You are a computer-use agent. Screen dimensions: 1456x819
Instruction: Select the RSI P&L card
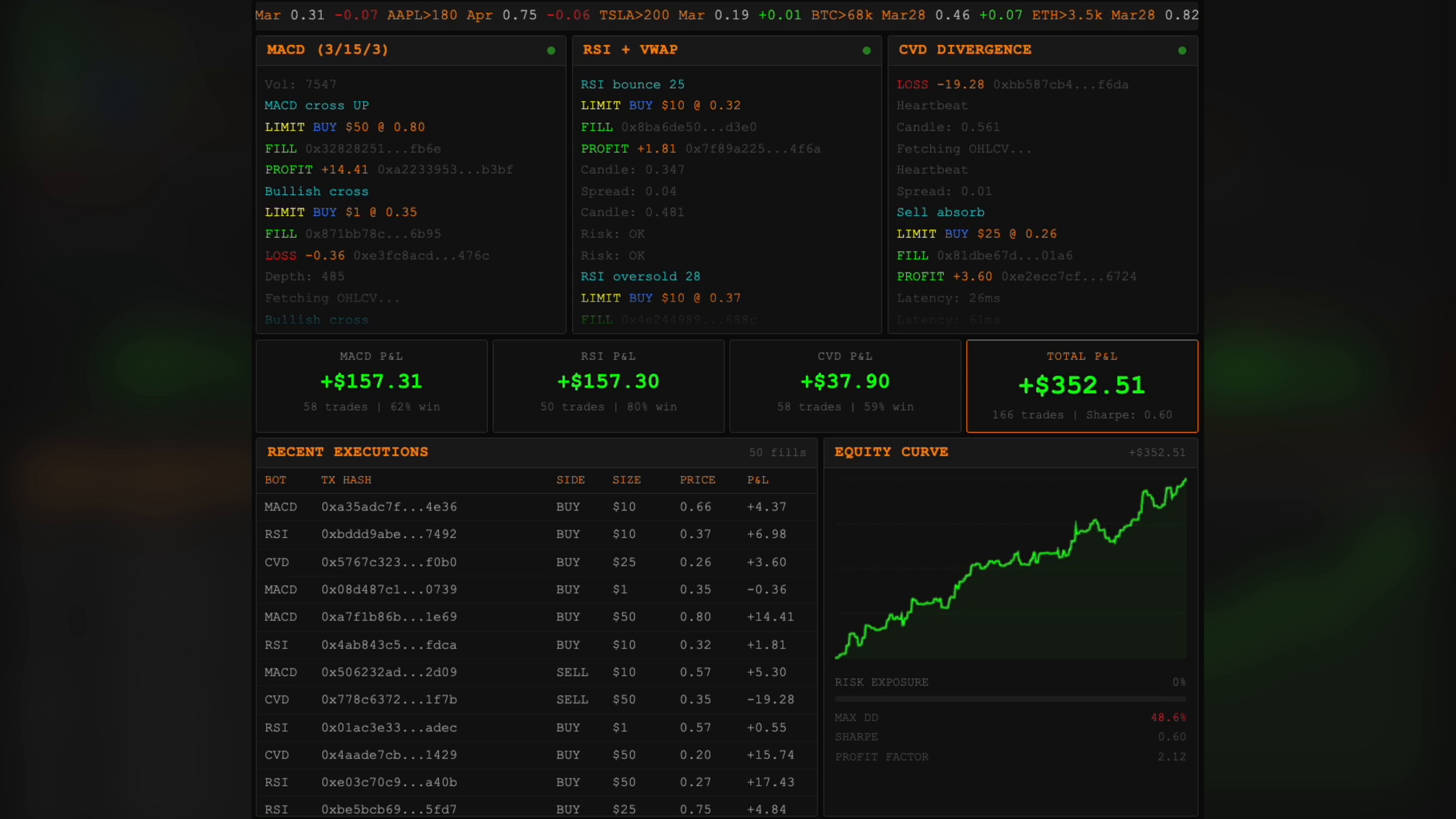click(x=608, y=386)
